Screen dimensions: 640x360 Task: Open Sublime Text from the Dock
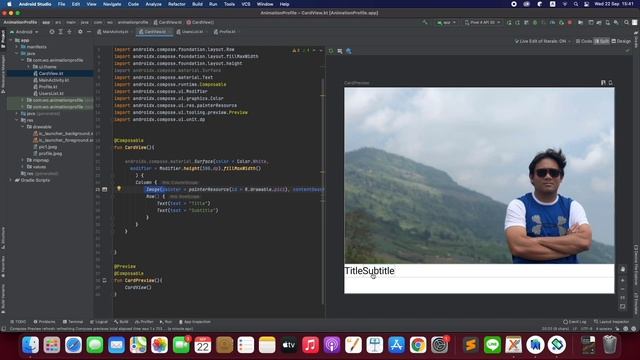(x=471, y=345)
